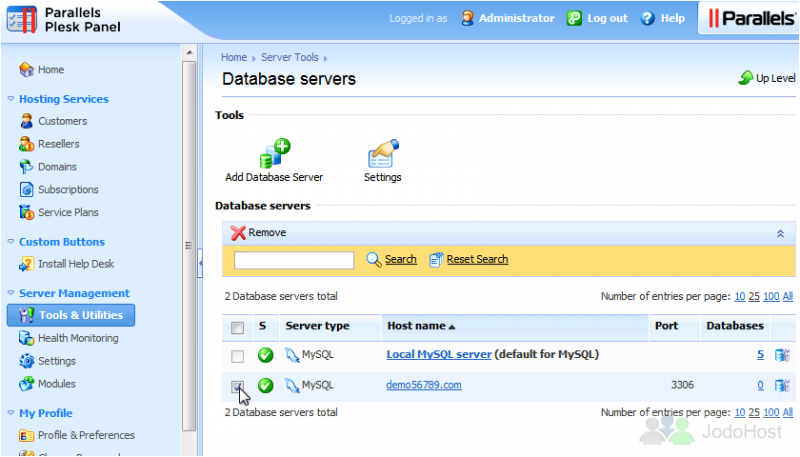800x457 pixels.
Task: Collapse the My Profile section
Action: (x=11, y=413)
